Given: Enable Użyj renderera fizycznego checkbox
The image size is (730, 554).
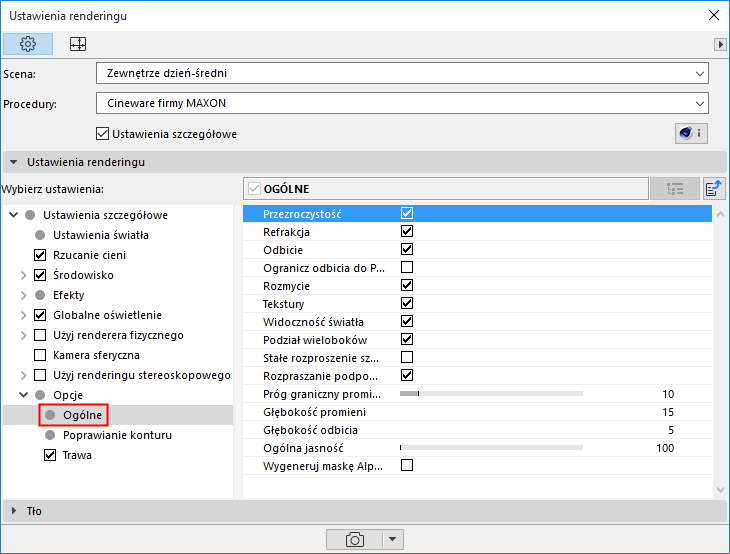Looking at the screenshot, I should coord(40,335).
